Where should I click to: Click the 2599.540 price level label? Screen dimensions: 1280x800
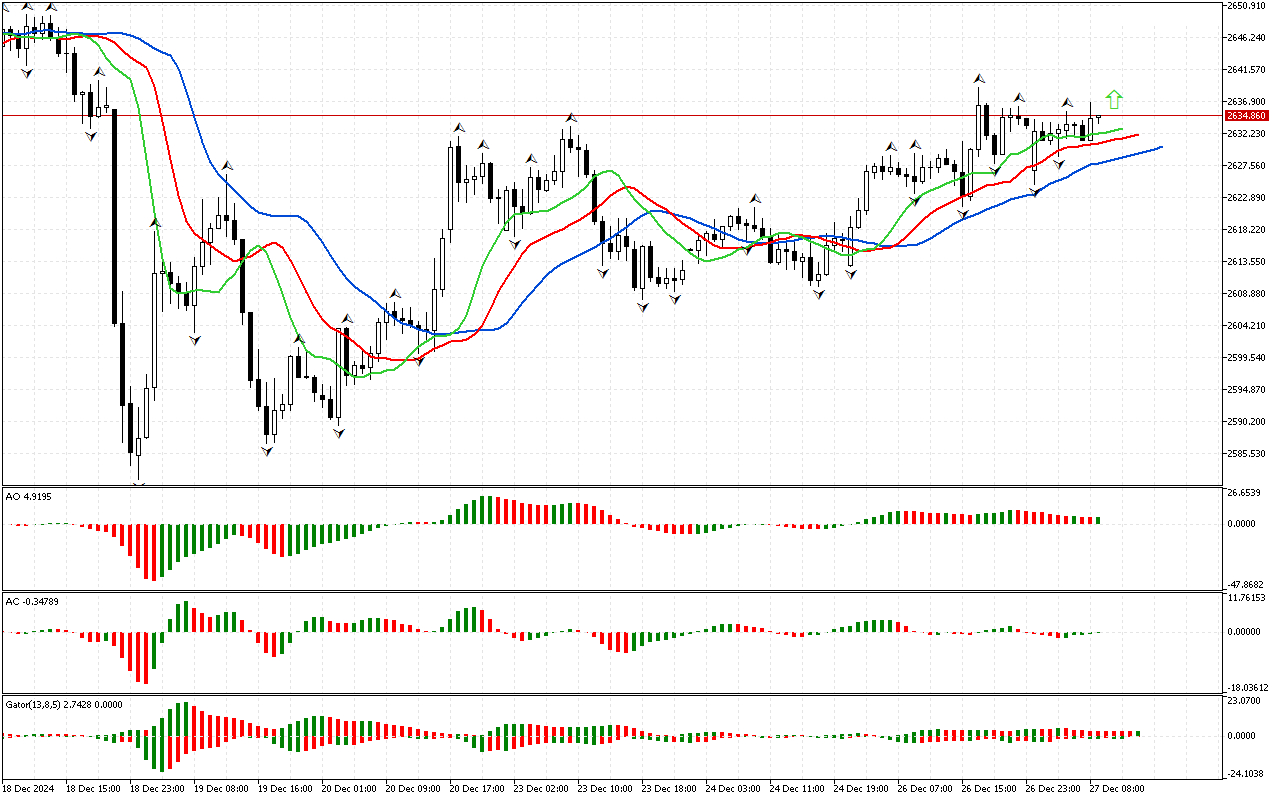coord(1247,358)
